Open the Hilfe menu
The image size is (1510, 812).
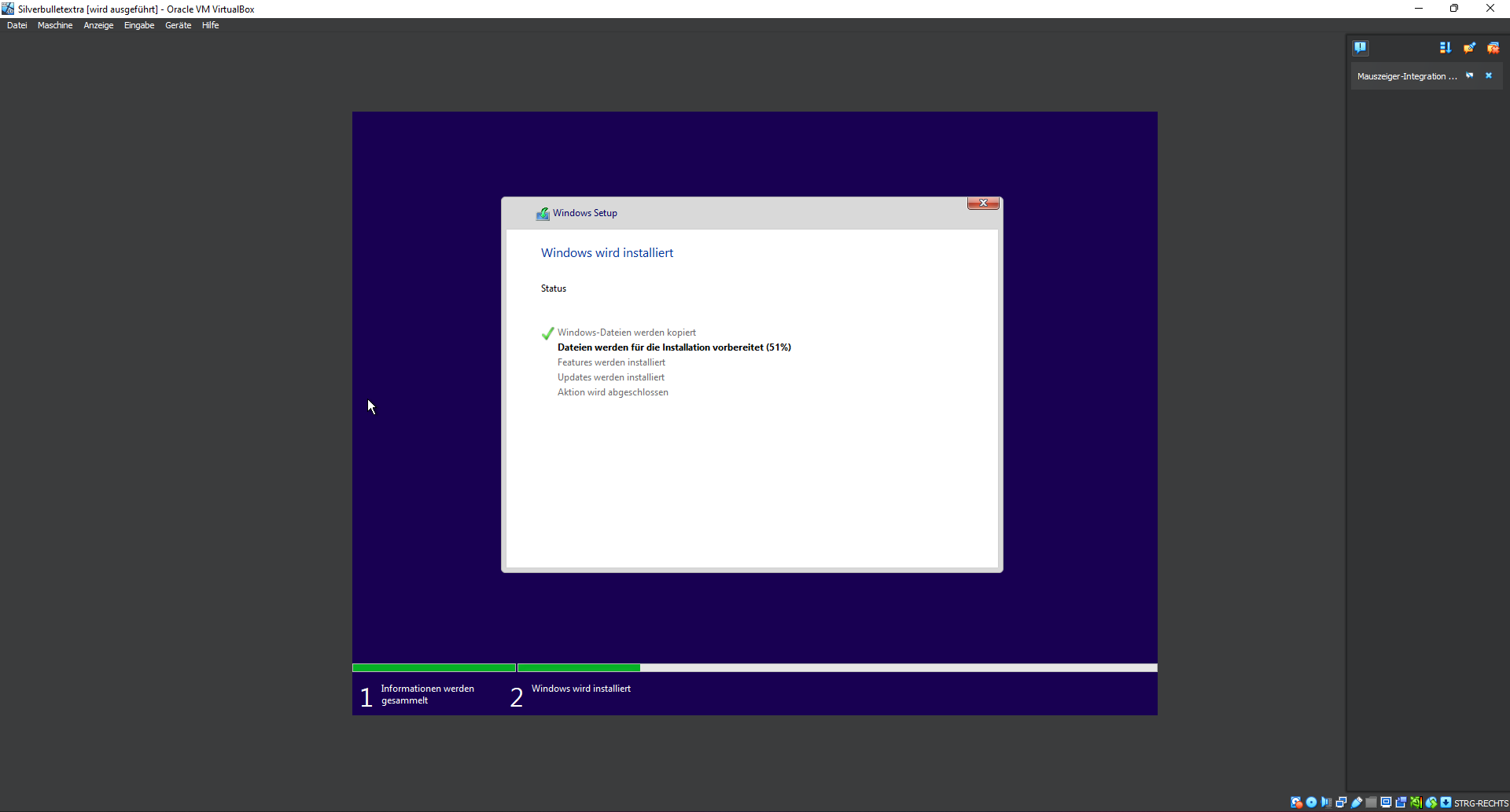(210, 25)
